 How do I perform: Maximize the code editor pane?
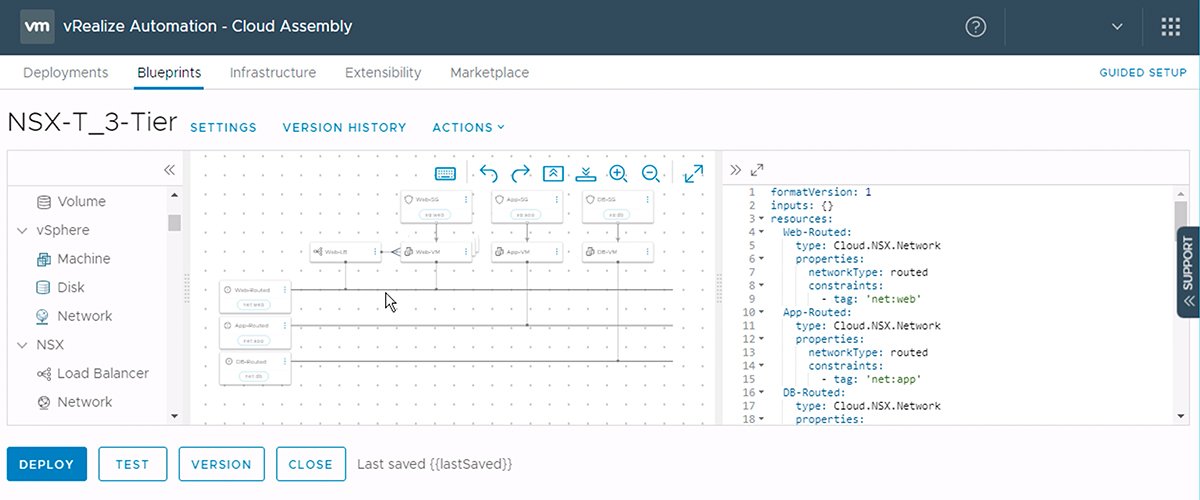pos(757,170)
